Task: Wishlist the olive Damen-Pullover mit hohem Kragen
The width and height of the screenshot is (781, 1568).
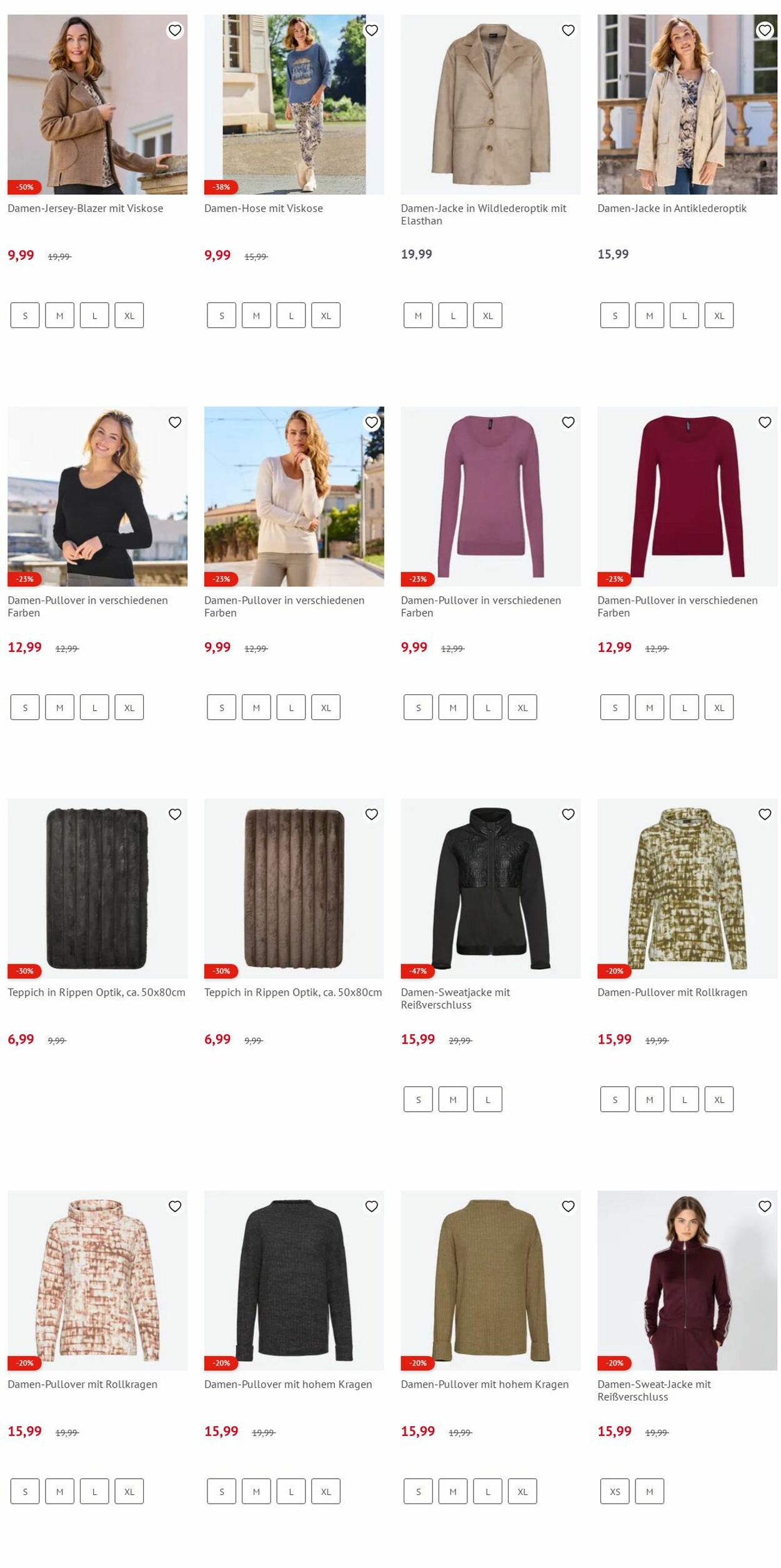Action: [568, 1206]
